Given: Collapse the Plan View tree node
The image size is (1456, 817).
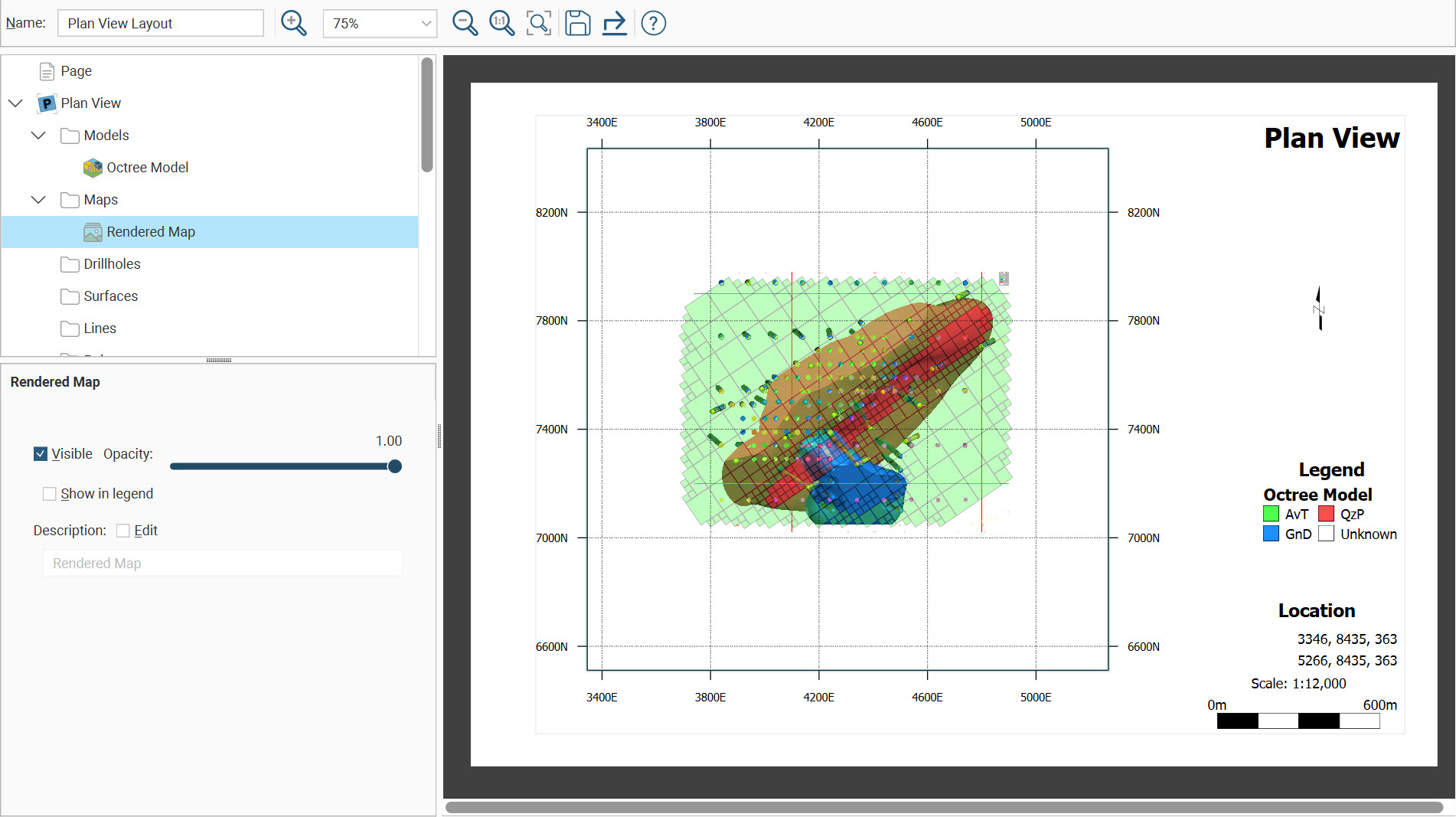Looking at the screenshot, I should click(15, 103).
